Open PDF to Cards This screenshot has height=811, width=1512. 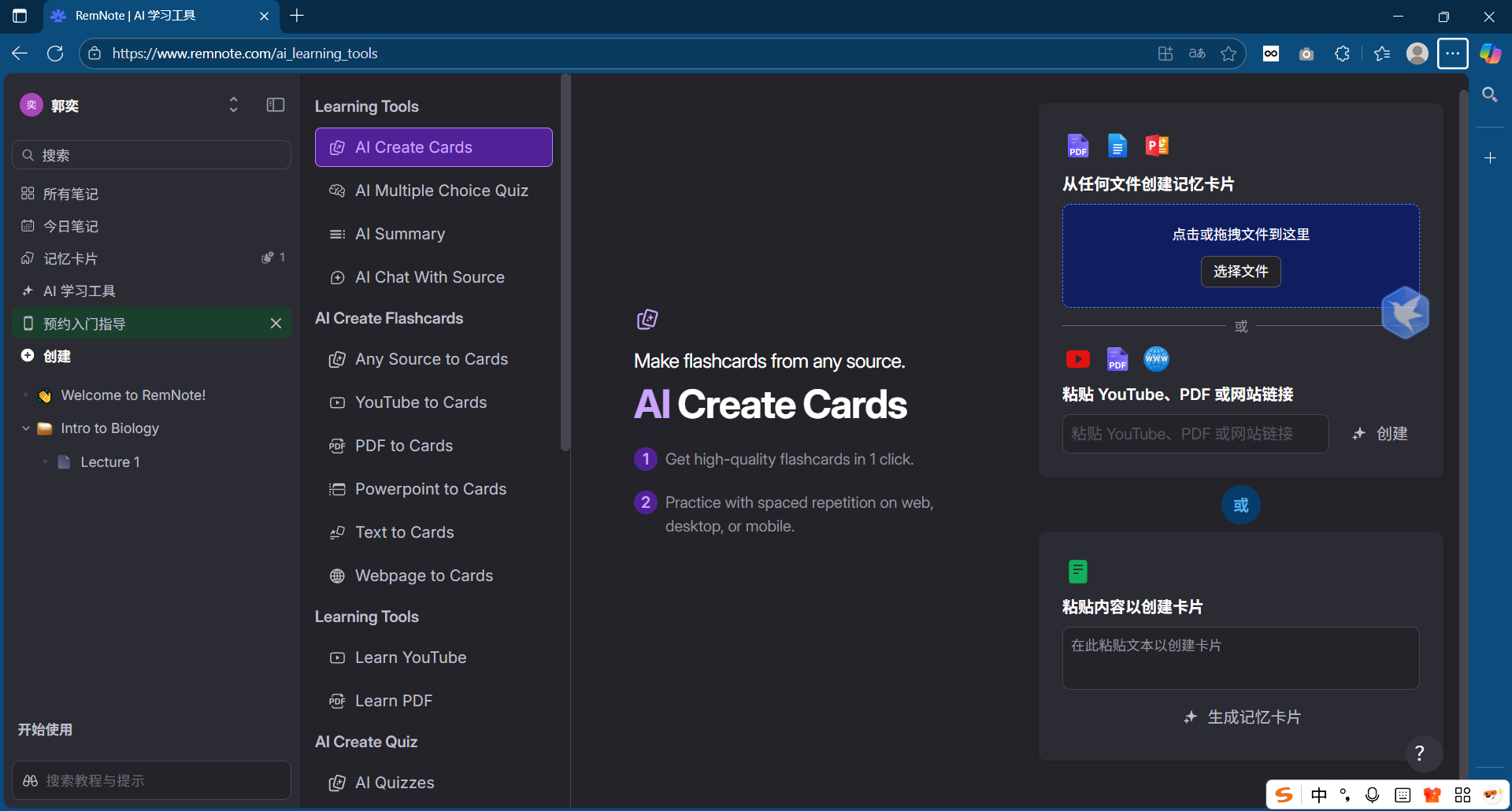(x=433, y=446)
